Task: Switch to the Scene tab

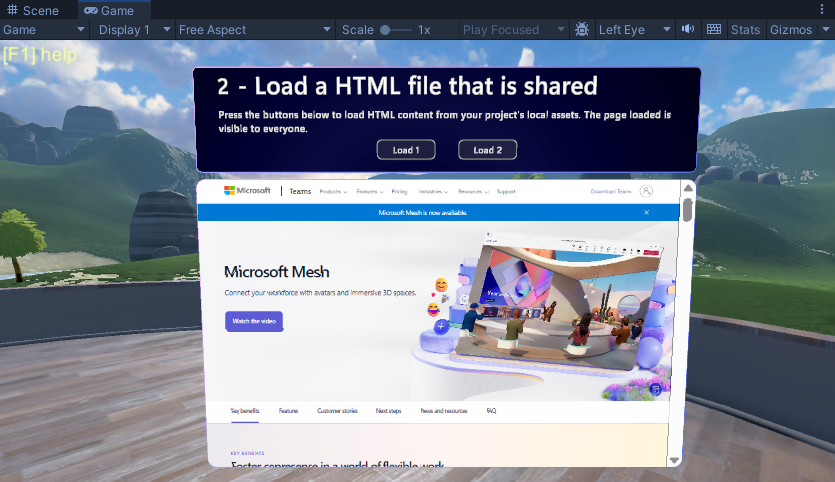Action: pyautogui.click(x=32, y=10)
